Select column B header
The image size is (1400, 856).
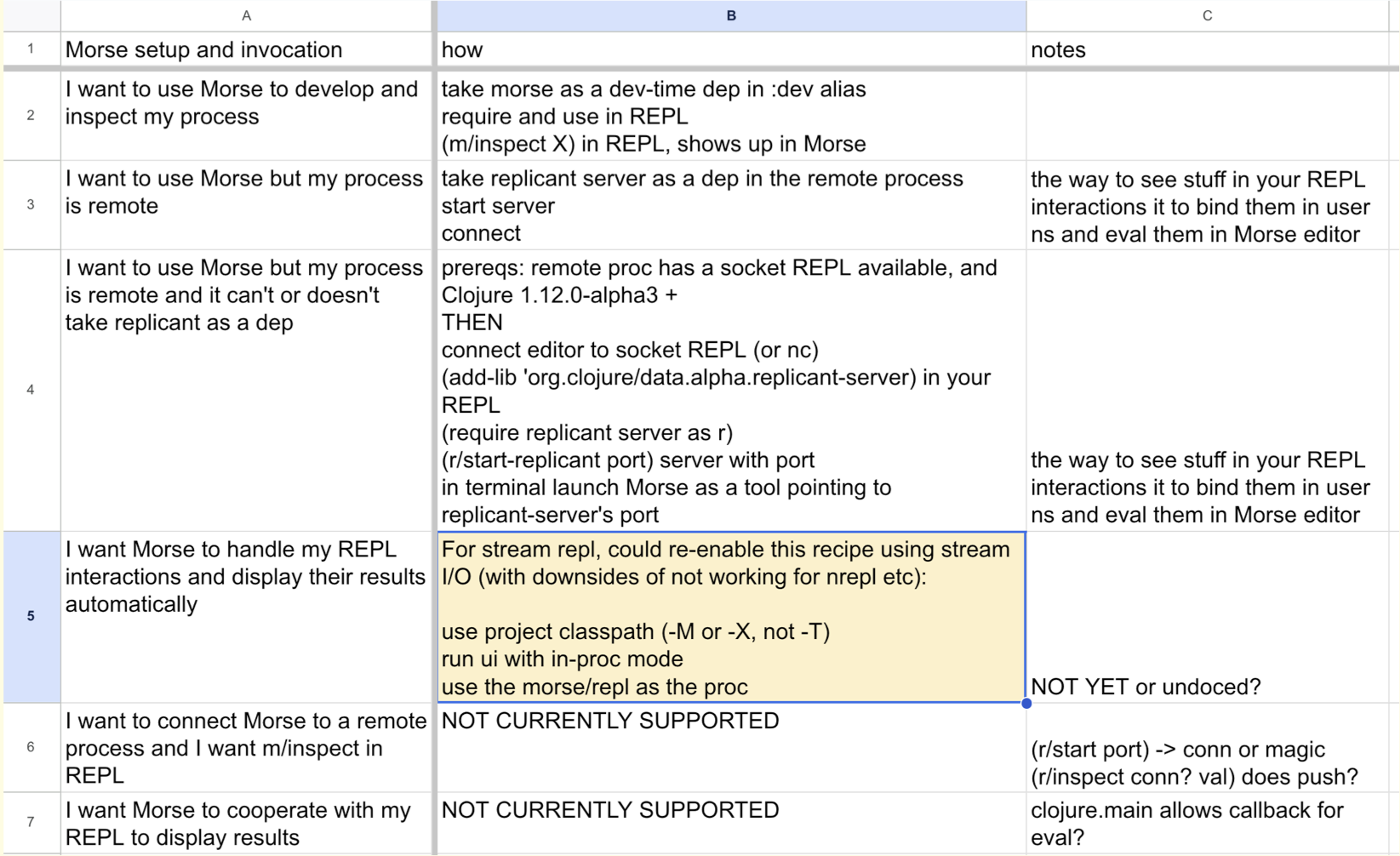(732, 14)
